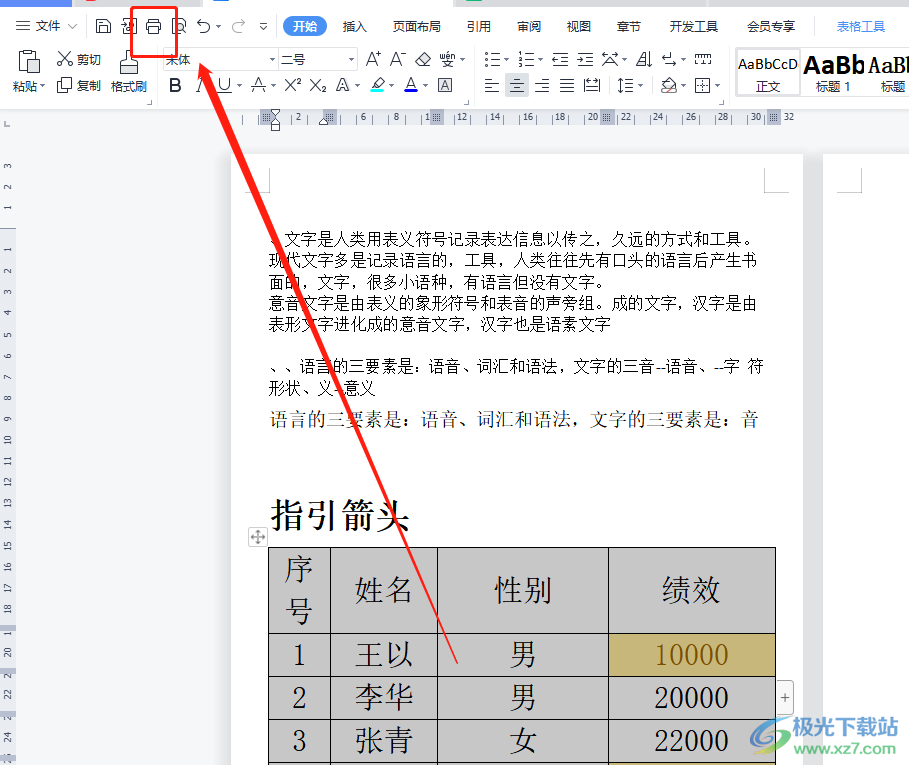
Task: Click the tab stops ruler icon
Action: pos(703,59)
